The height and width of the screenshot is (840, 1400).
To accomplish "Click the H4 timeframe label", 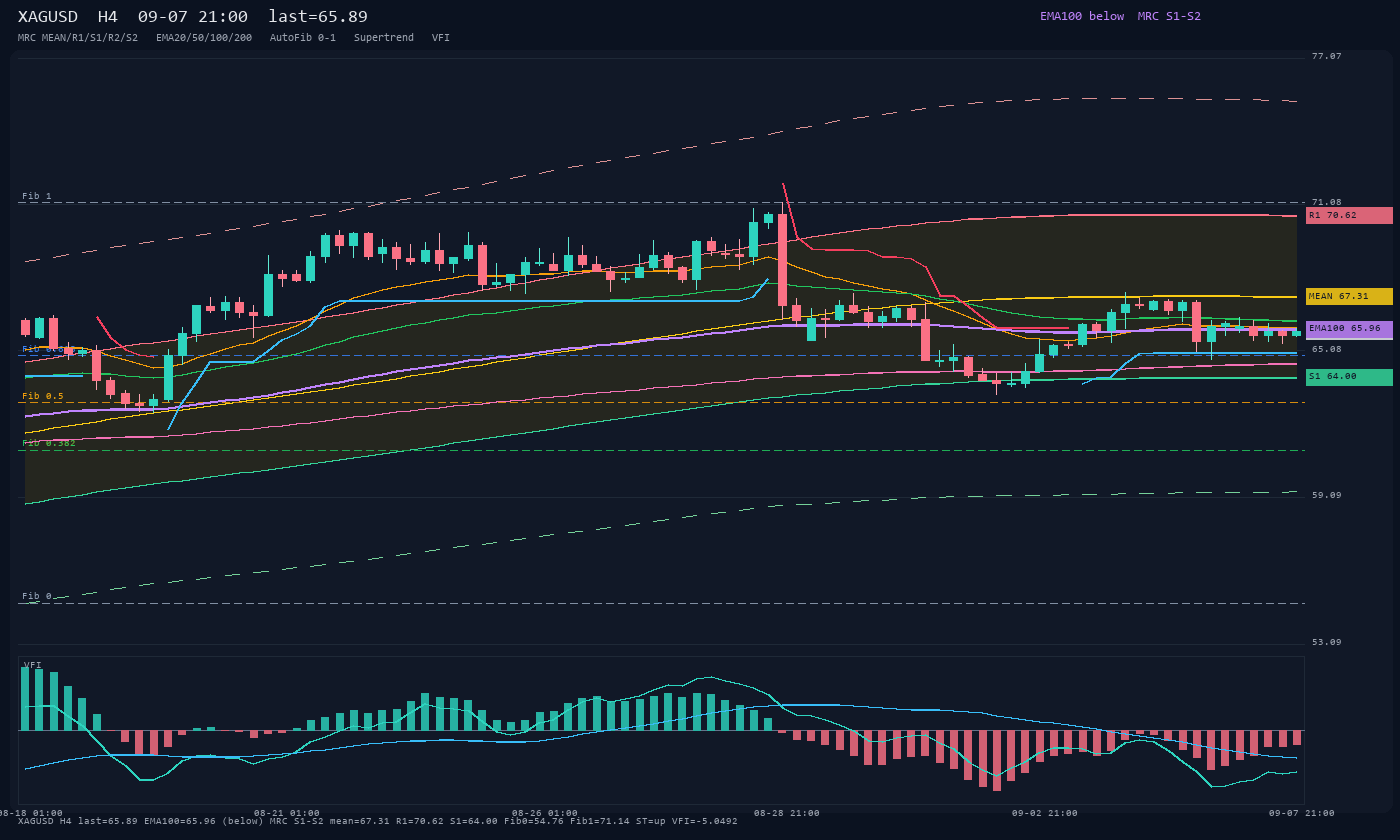I will 108,17.
